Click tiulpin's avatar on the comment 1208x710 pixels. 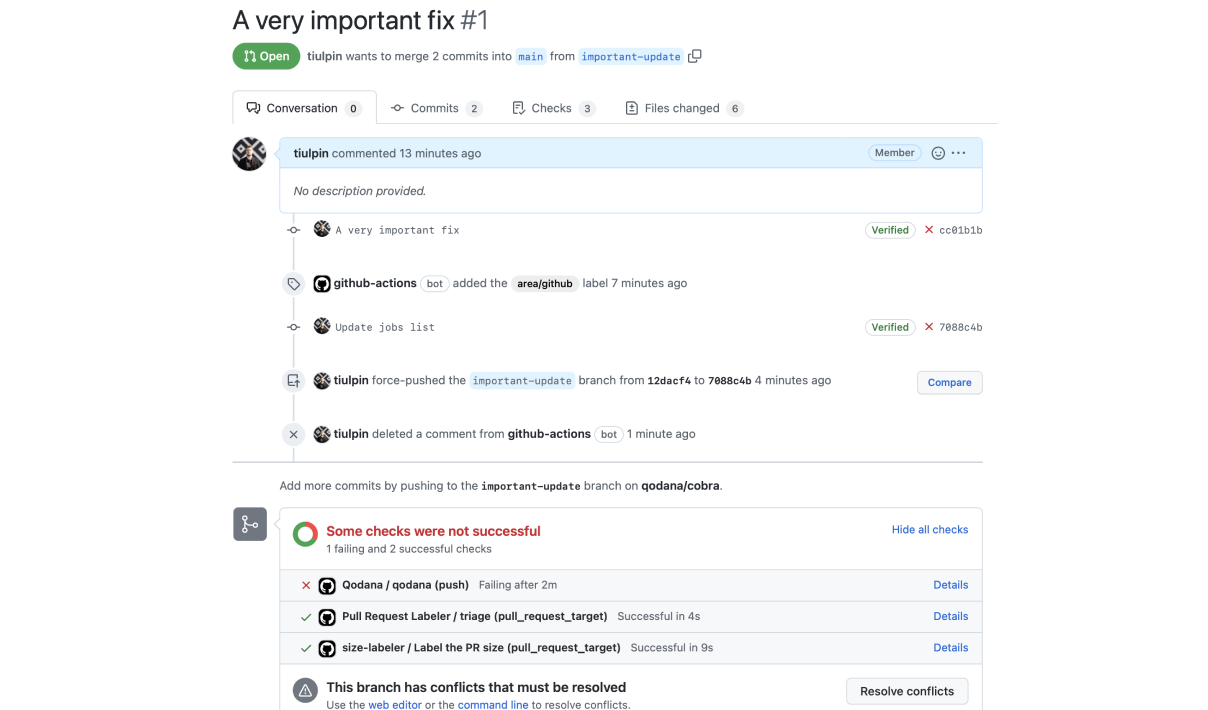[x=249, y=153]
